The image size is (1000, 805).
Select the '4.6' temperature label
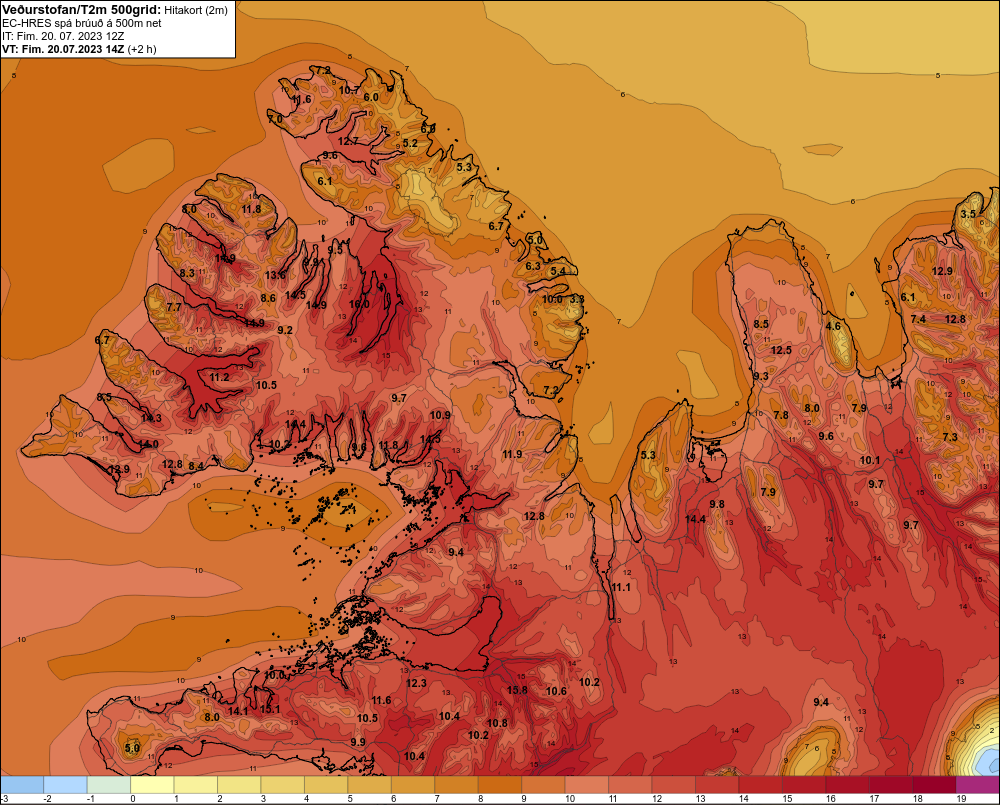click(x=833, y=326)
